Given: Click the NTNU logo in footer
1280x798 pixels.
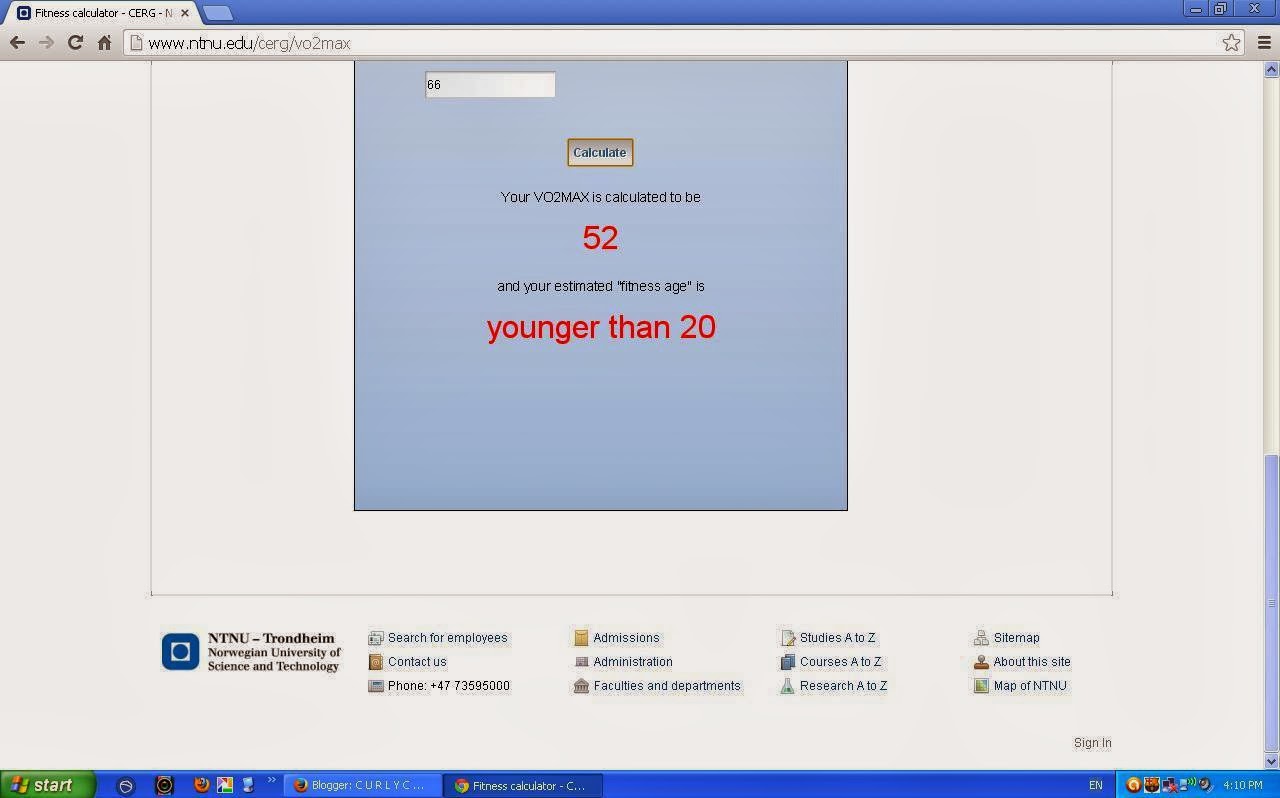Looking at the screenshot, I should tap(180, 652).
